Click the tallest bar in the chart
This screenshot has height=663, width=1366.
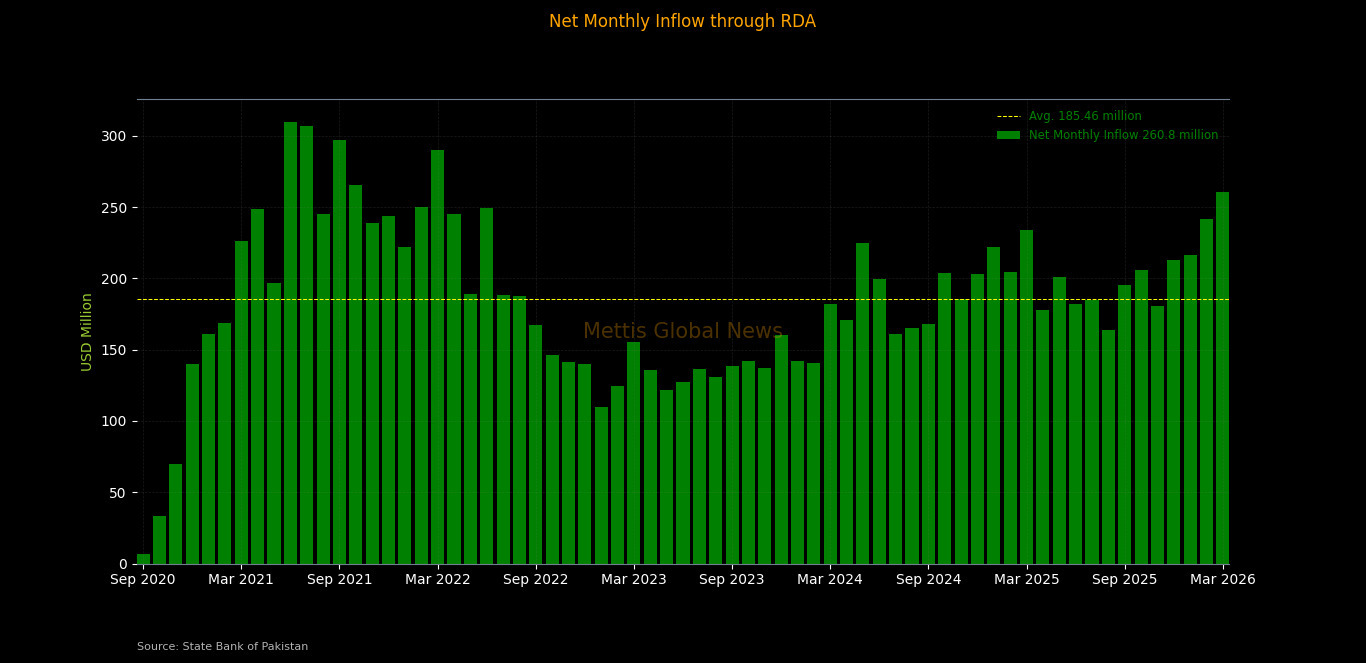(x=290, y=343)
